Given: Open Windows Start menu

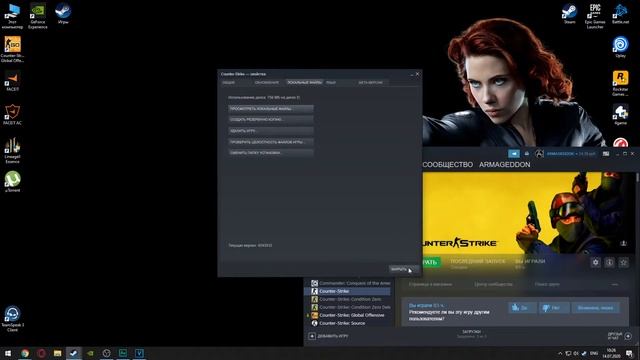Looking at the screenshot, I should point(8,353).
